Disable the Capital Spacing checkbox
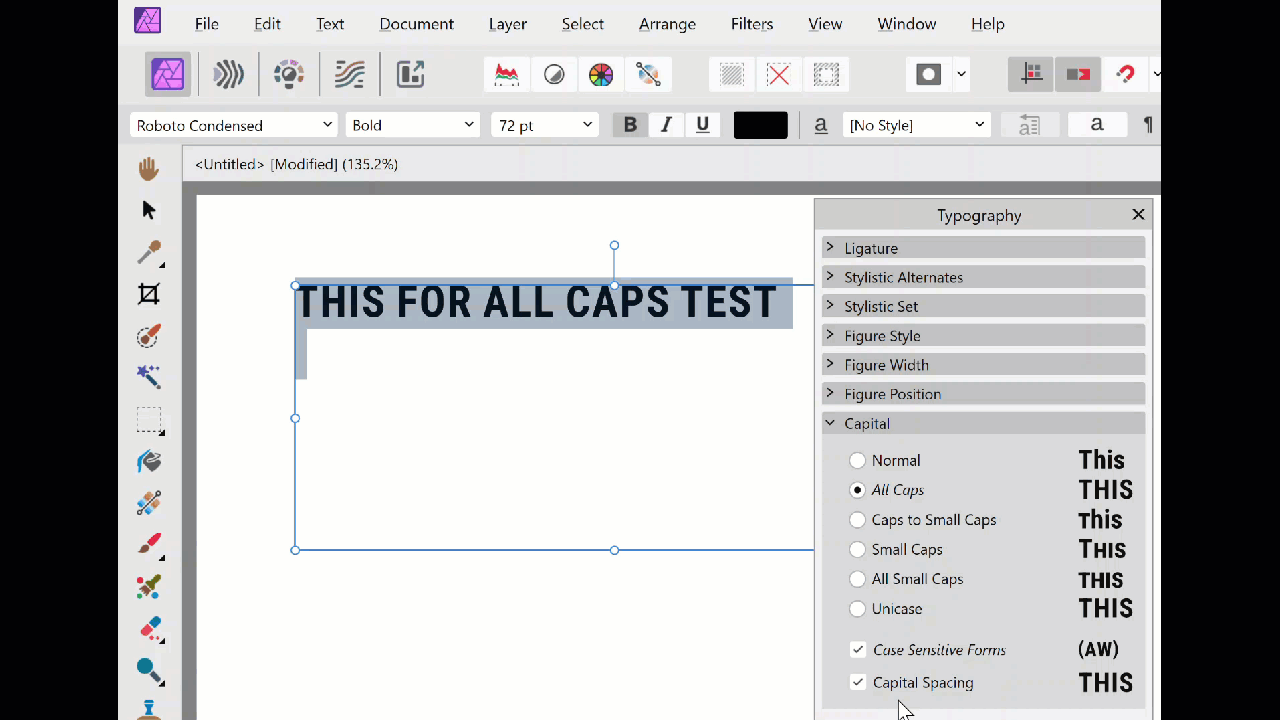The image size is (1280, 720). (x=857, y=682)
